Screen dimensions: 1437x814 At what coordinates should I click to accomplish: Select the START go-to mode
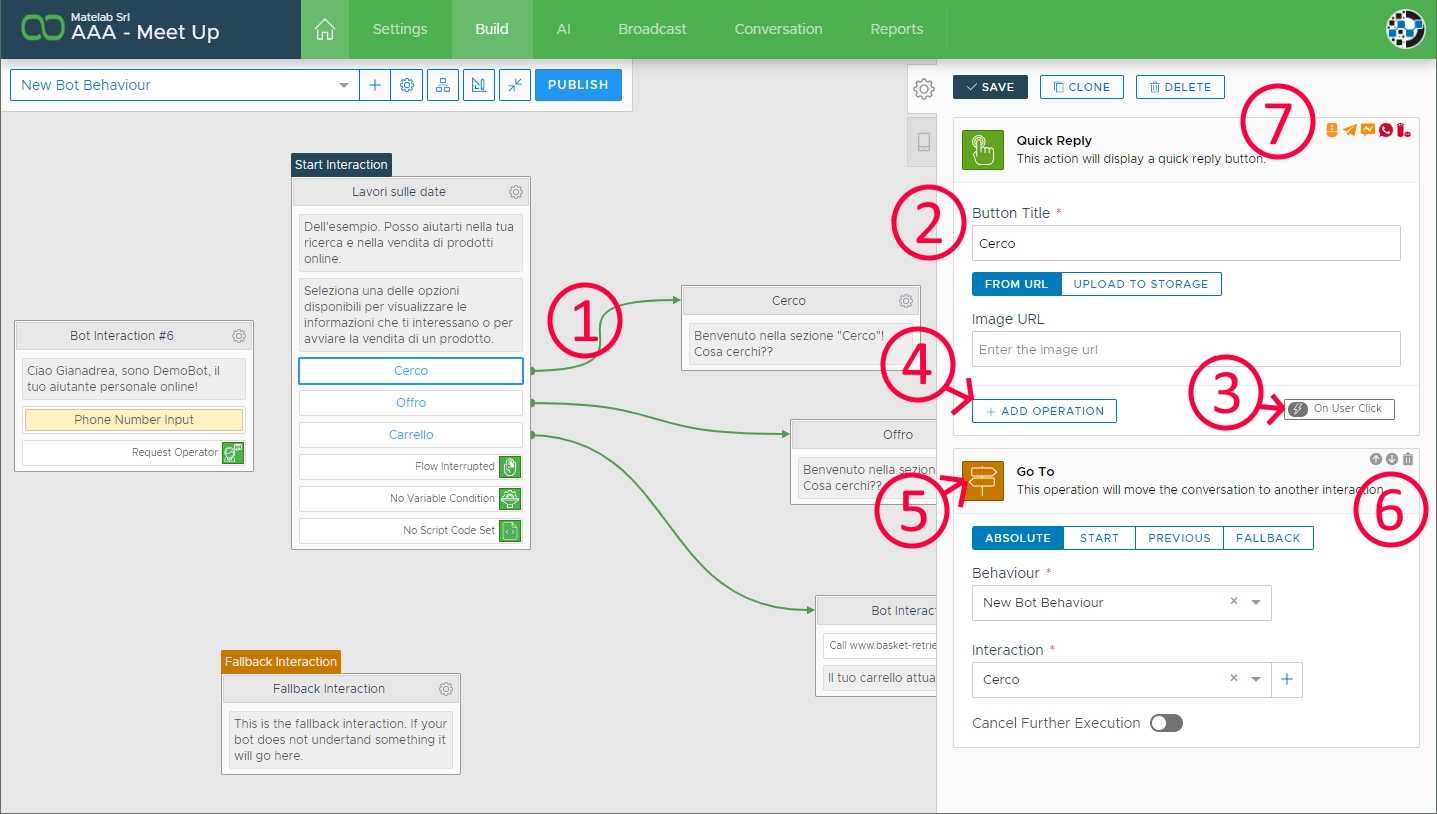1099,538
